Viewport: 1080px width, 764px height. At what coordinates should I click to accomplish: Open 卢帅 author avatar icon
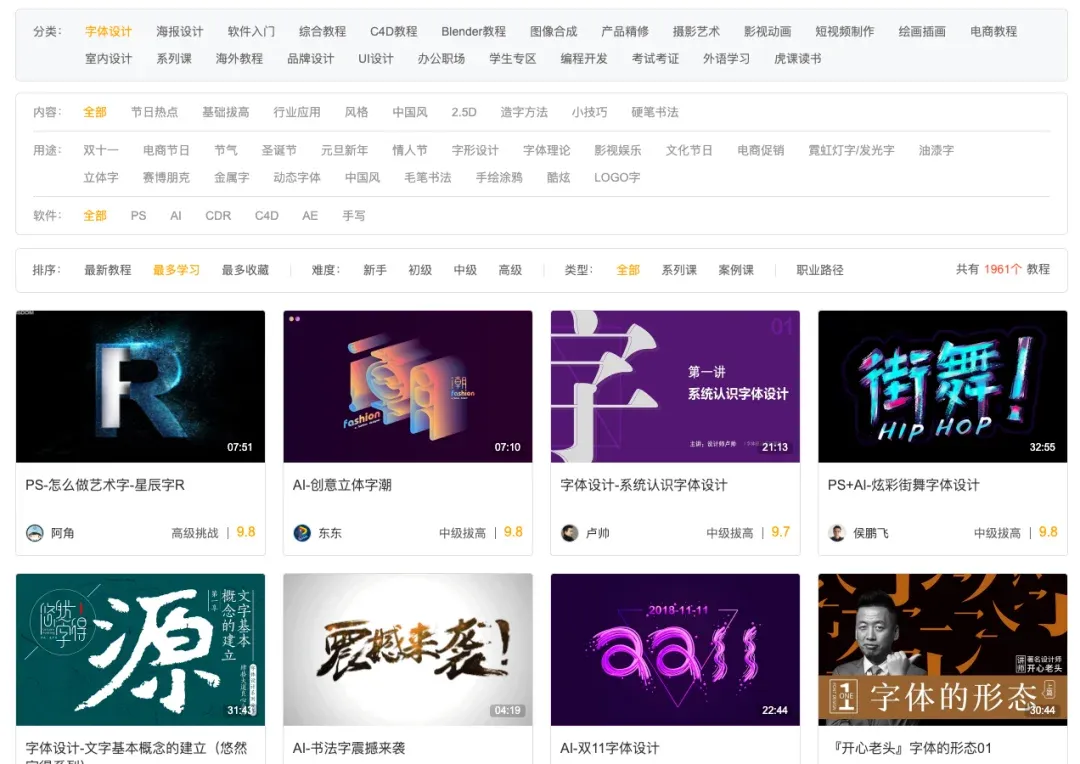[x=569, y=533]
